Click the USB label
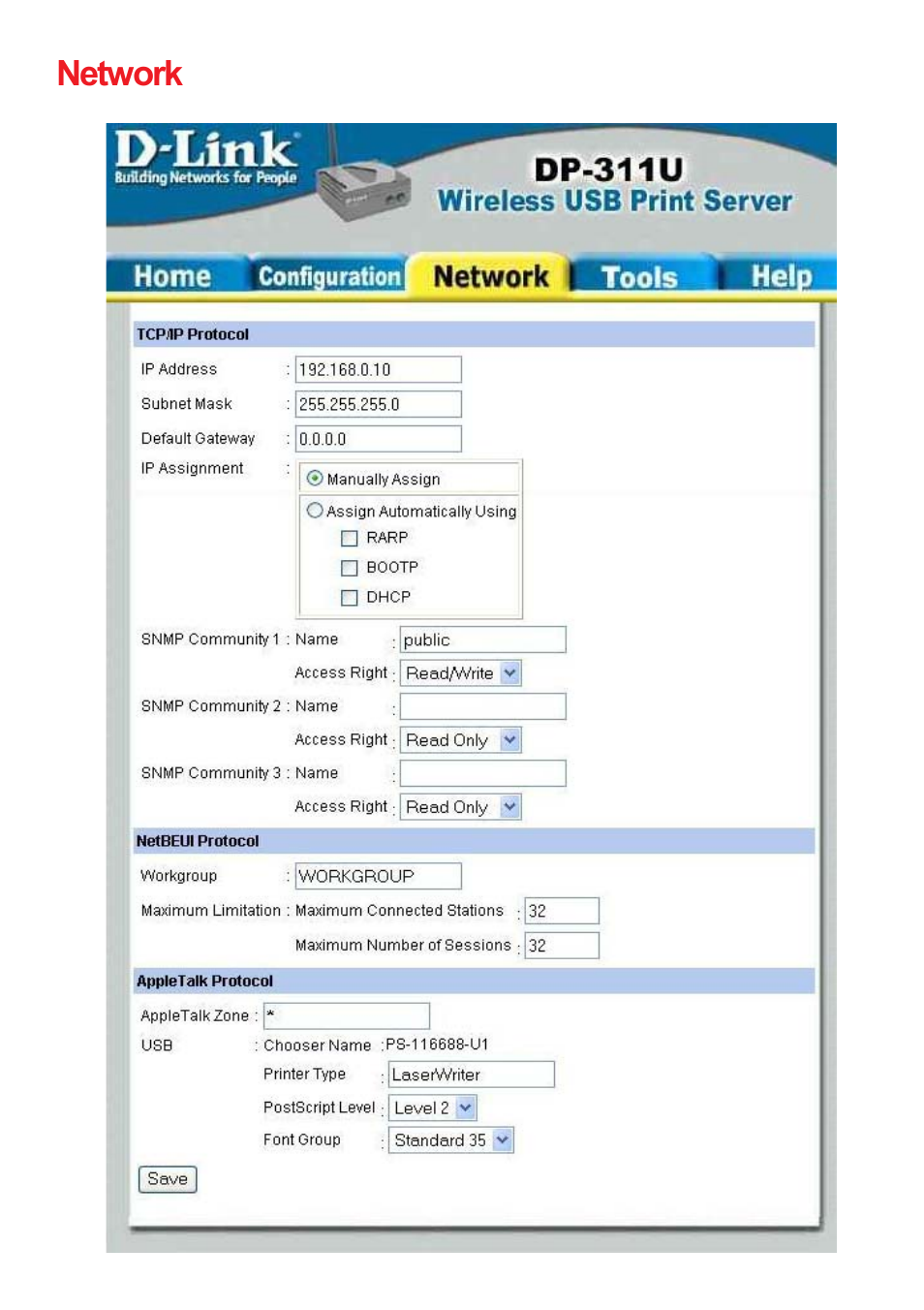Viewport: 924px width, 1310px height. 157,1045
